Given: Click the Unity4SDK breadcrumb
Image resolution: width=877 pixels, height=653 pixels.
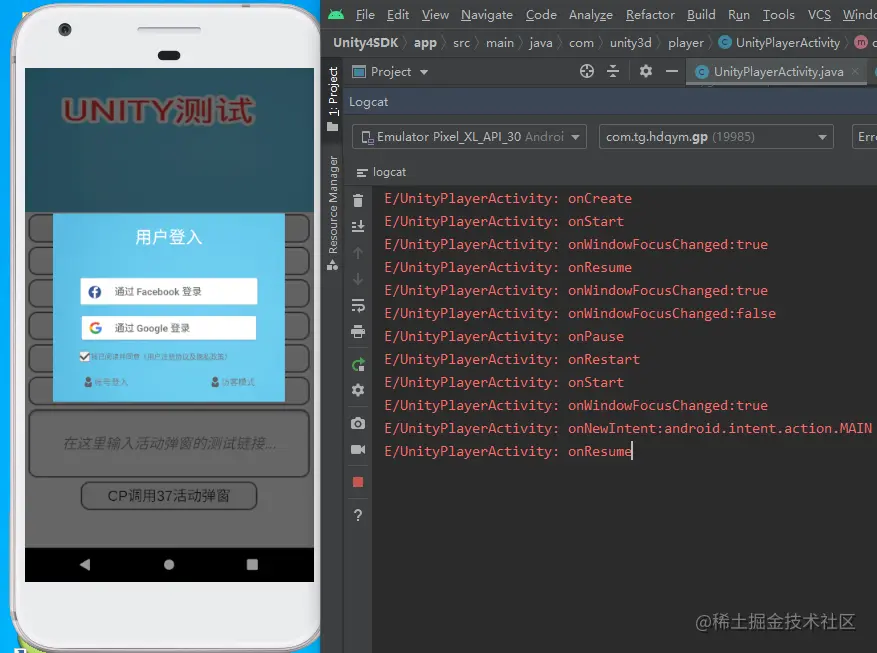Looking at the screenshot, I should click(x=366, y=42).
